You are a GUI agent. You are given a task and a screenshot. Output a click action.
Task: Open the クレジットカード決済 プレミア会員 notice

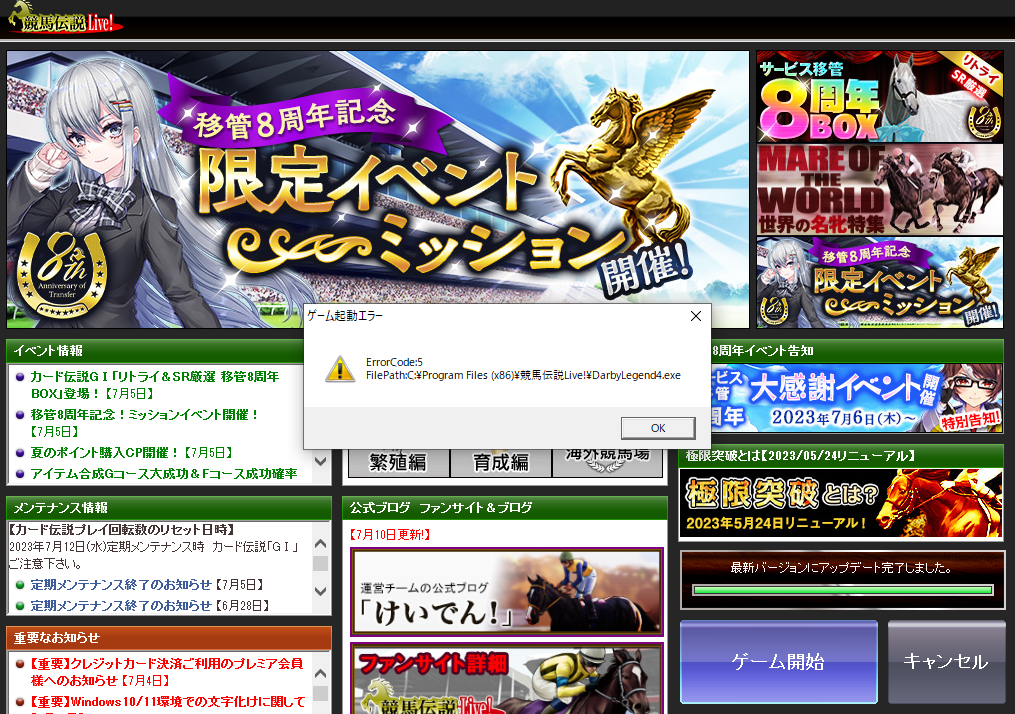166,671
